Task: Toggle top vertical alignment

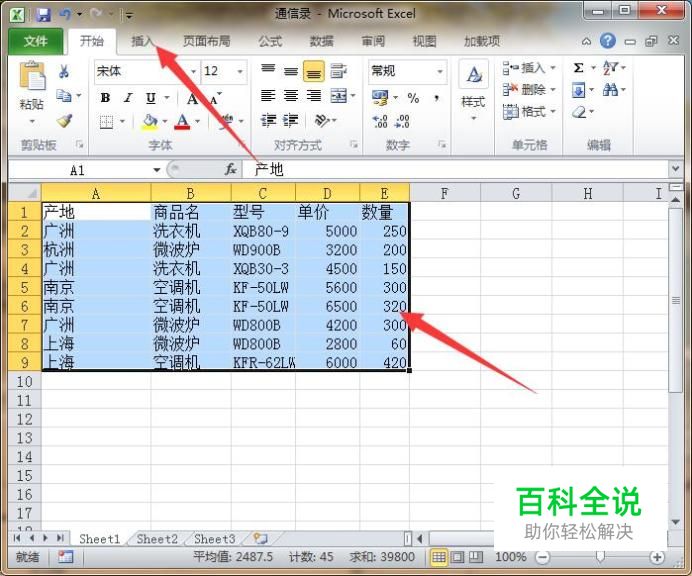Action: pyautogui.click(x=268, y=71)
